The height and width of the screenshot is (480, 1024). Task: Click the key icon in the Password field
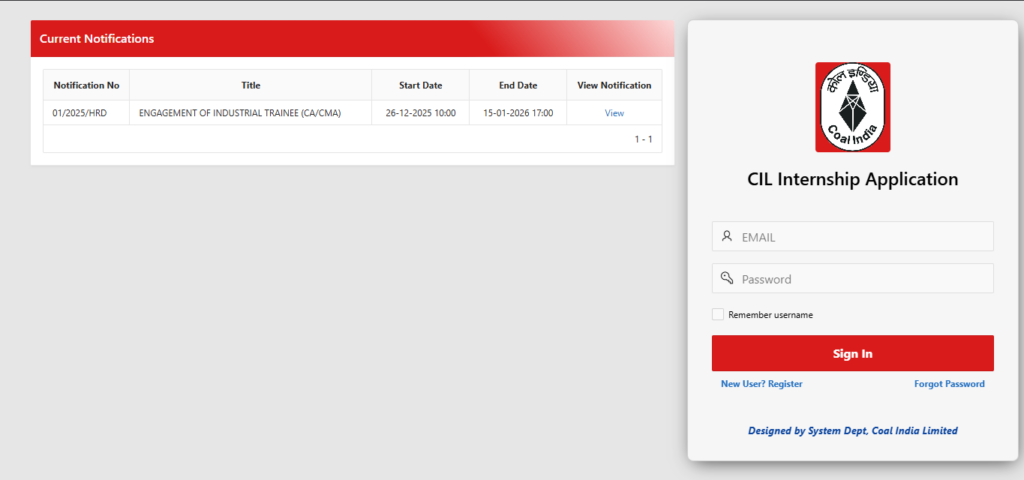[727, 278]
